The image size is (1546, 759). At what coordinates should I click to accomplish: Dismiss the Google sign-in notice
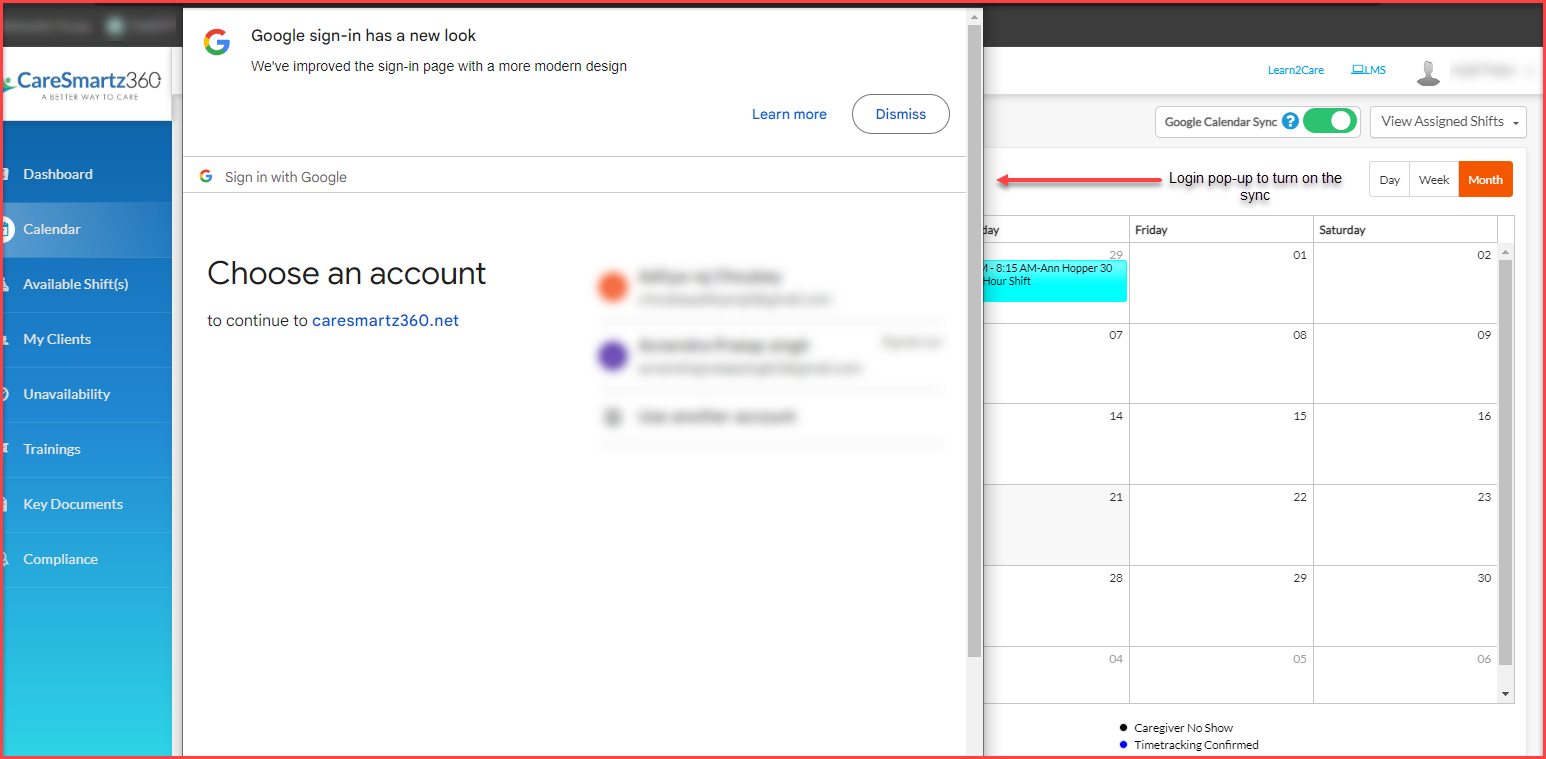pyautogui.click(x=900, y=114)
